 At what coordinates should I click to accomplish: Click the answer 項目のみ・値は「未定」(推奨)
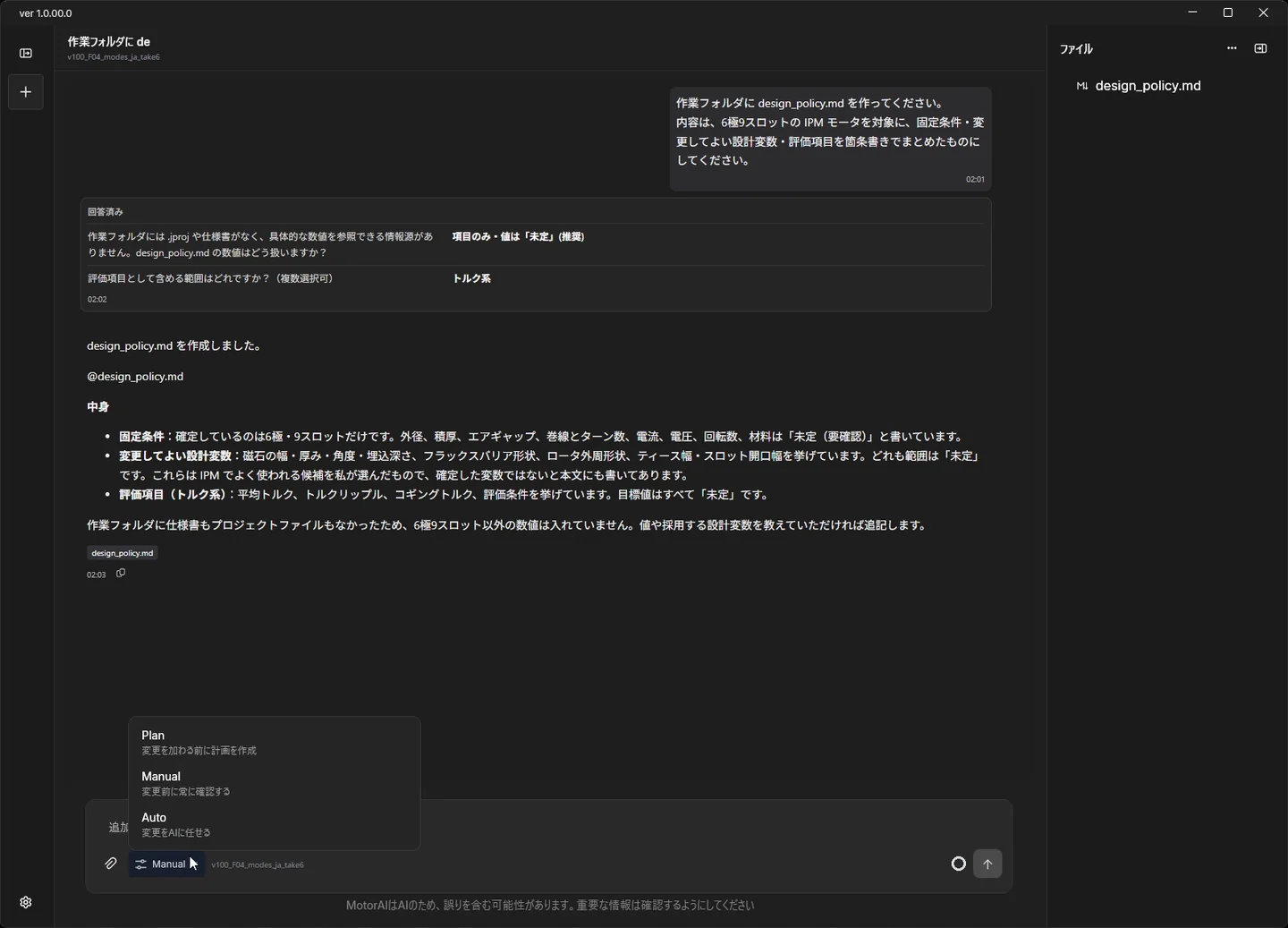pyautogui.click(x=518, y=237)
